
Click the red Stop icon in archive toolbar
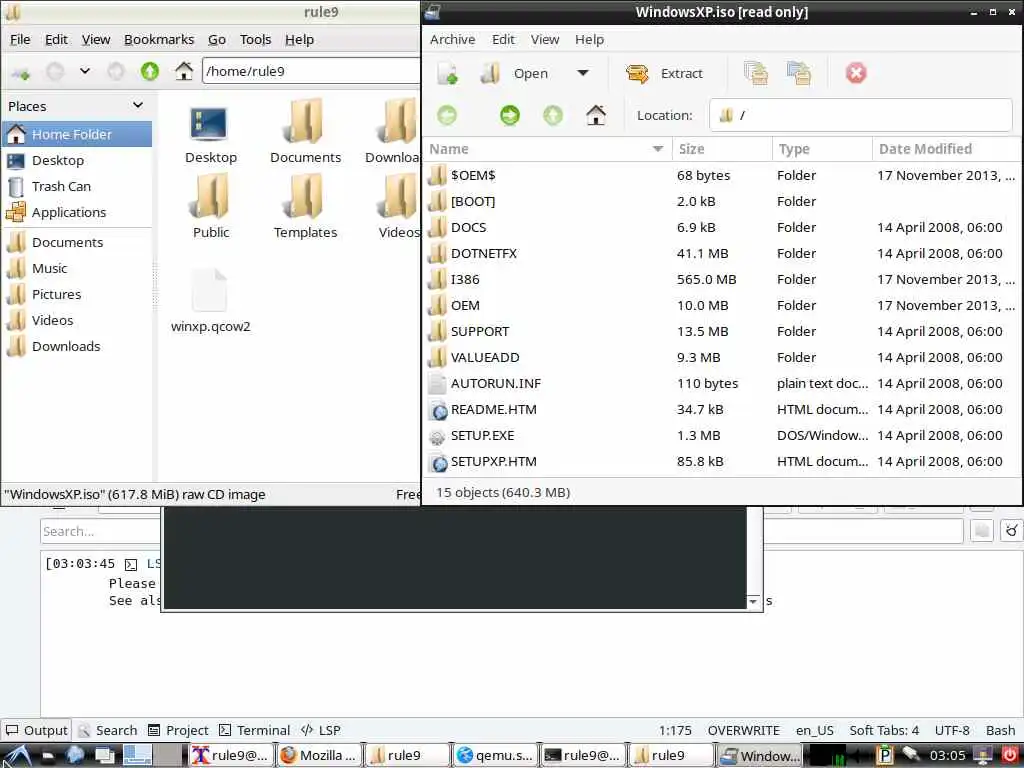[856, 73]
